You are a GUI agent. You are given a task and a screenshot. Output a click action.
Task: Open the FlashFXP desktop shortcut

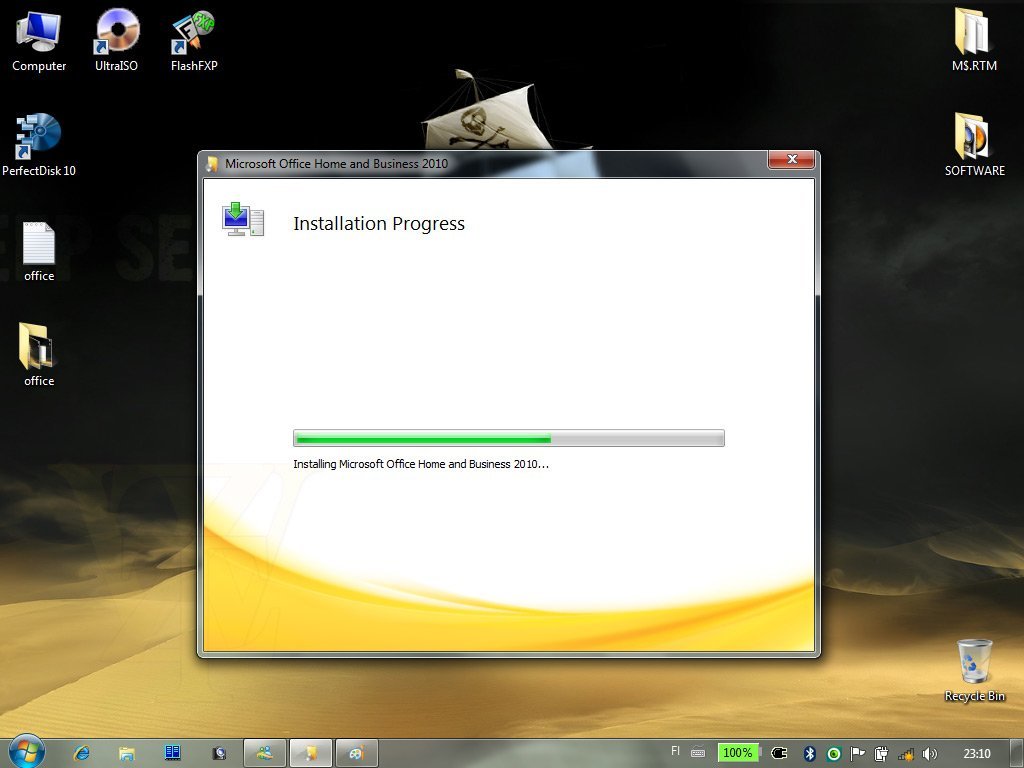193,40
